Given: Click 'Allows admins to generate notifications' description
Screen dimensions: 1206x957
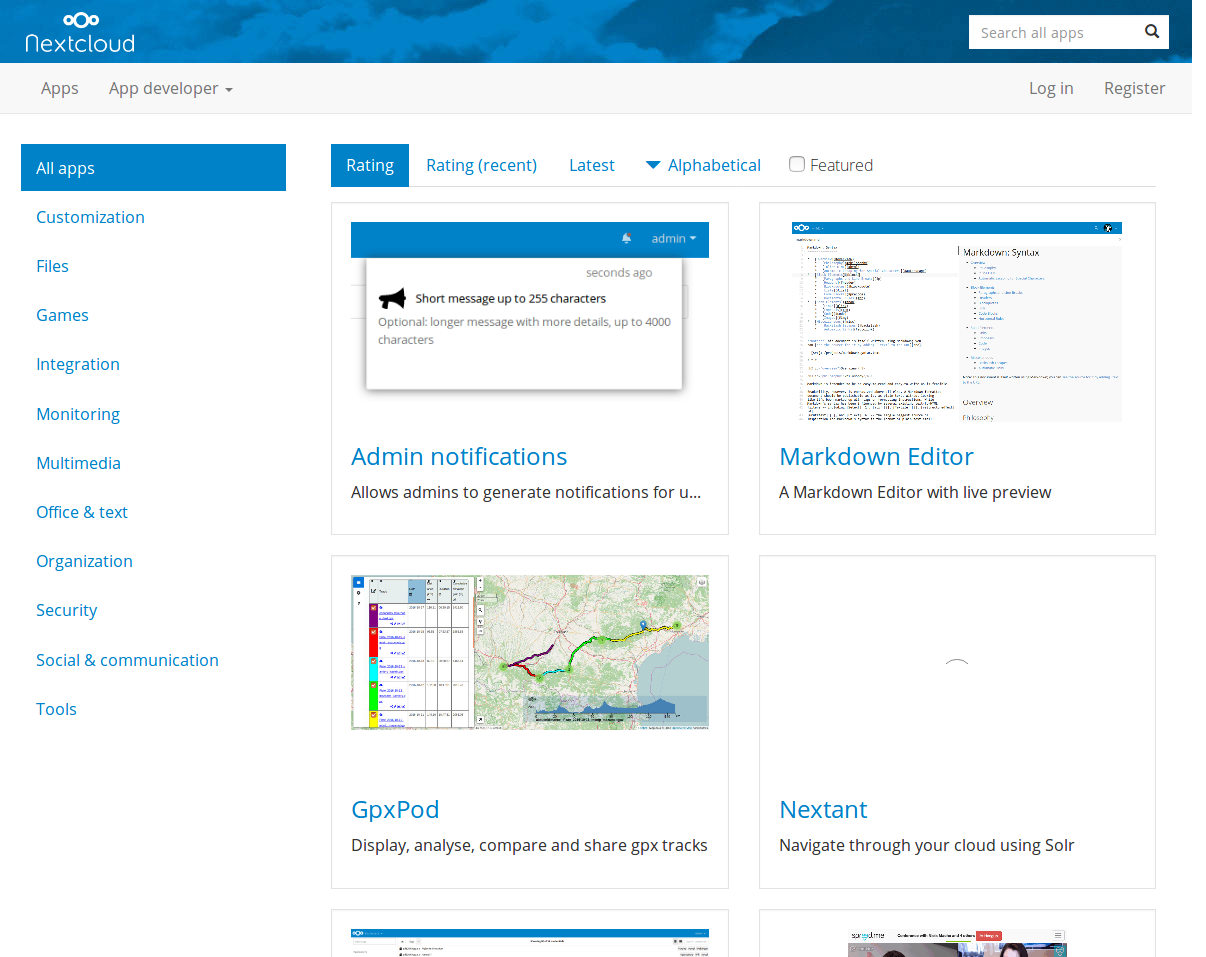Looking at the screenshot, I should [526, 492].
